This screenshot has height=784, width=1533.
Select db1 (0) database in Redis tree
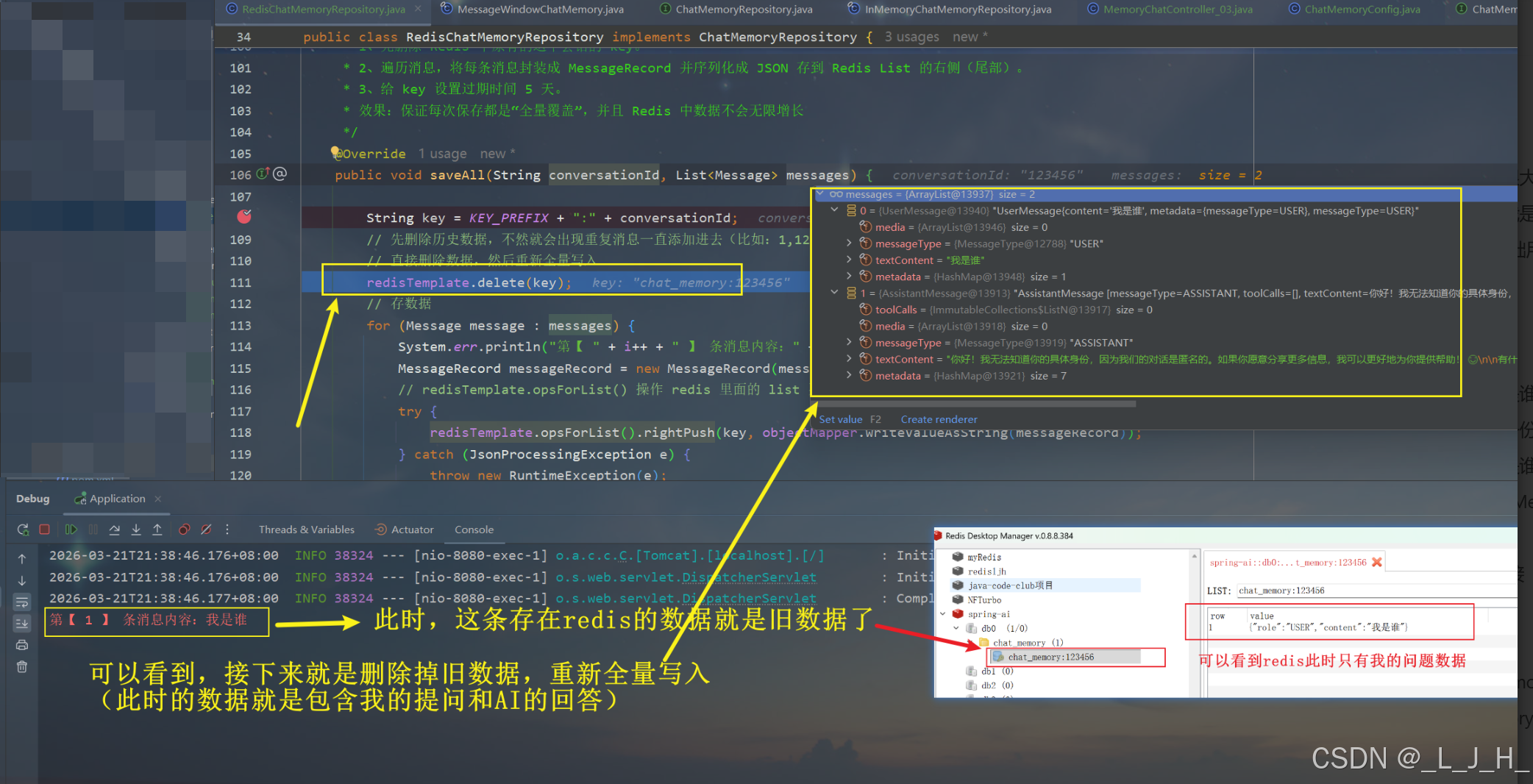tap(990, 671)
